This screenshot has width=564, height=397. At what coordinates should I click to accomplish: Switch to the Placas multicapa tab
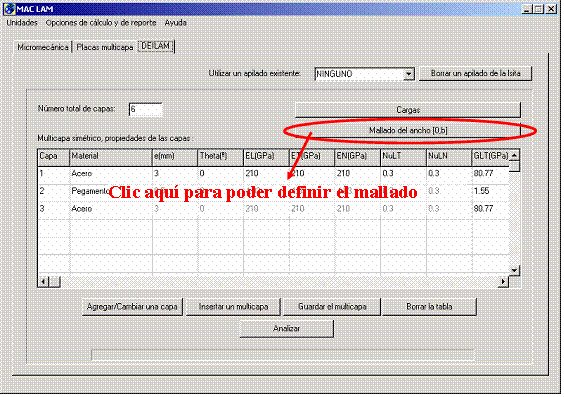(105, 47)
